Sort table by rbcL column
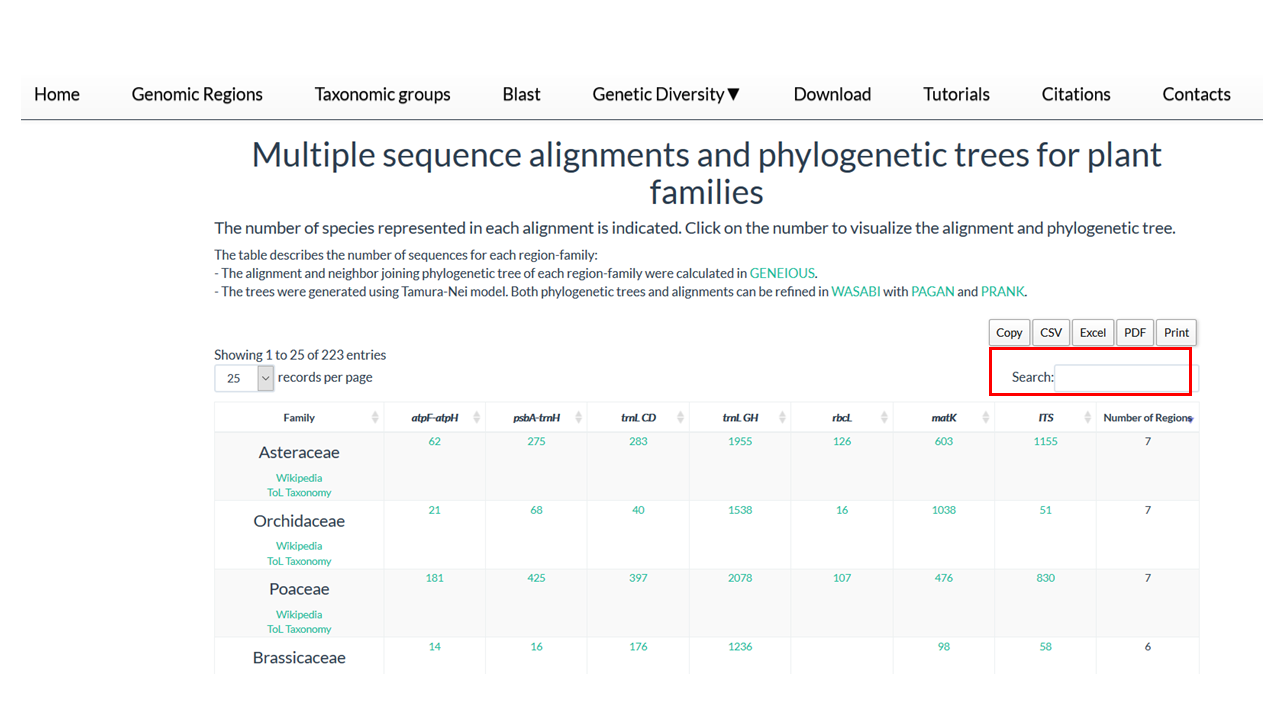The width and height of the screenshot is (1280, 720). pos(842,418)
